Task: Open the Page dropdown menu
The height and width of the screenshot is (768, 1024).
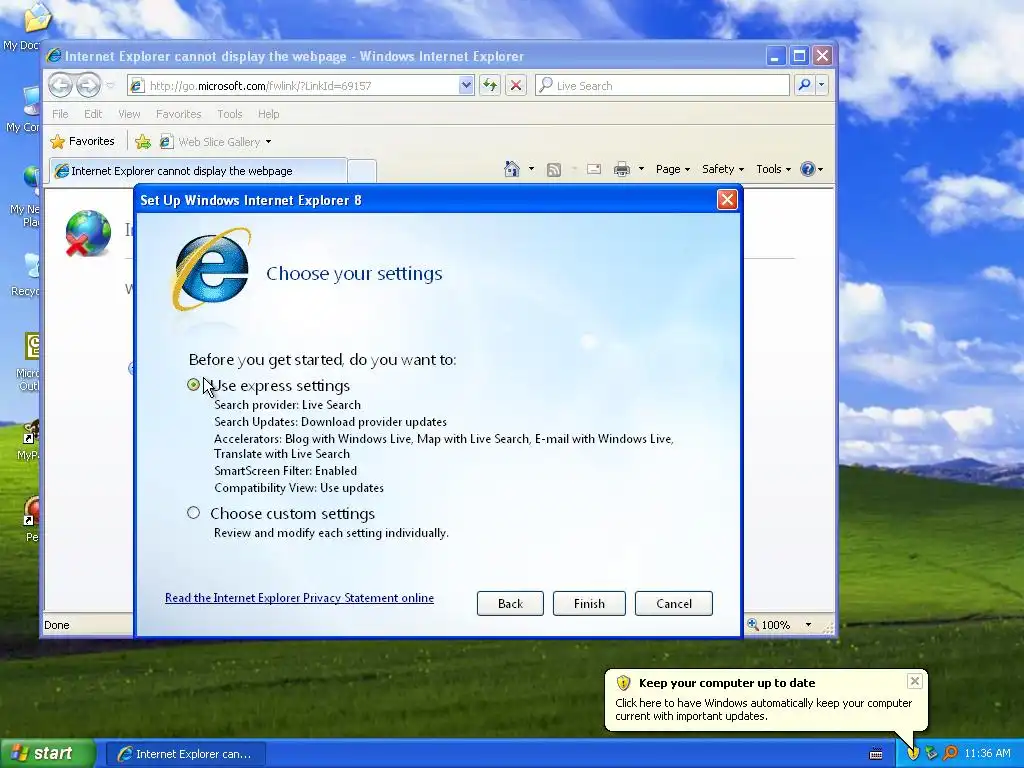Action: tap(673, 169)
